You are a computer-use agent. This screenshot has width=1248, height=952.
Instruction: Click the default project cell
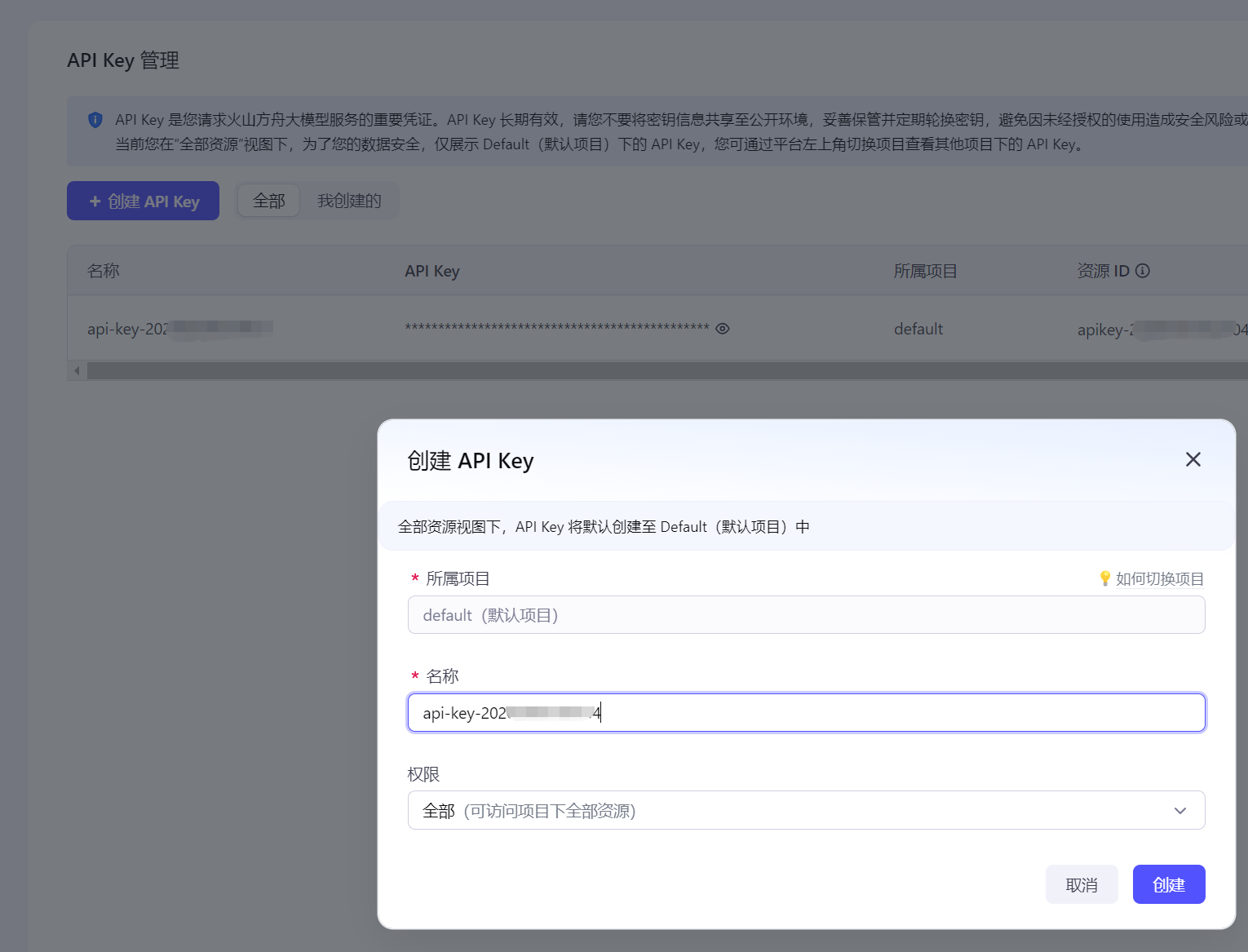point(918,329)
